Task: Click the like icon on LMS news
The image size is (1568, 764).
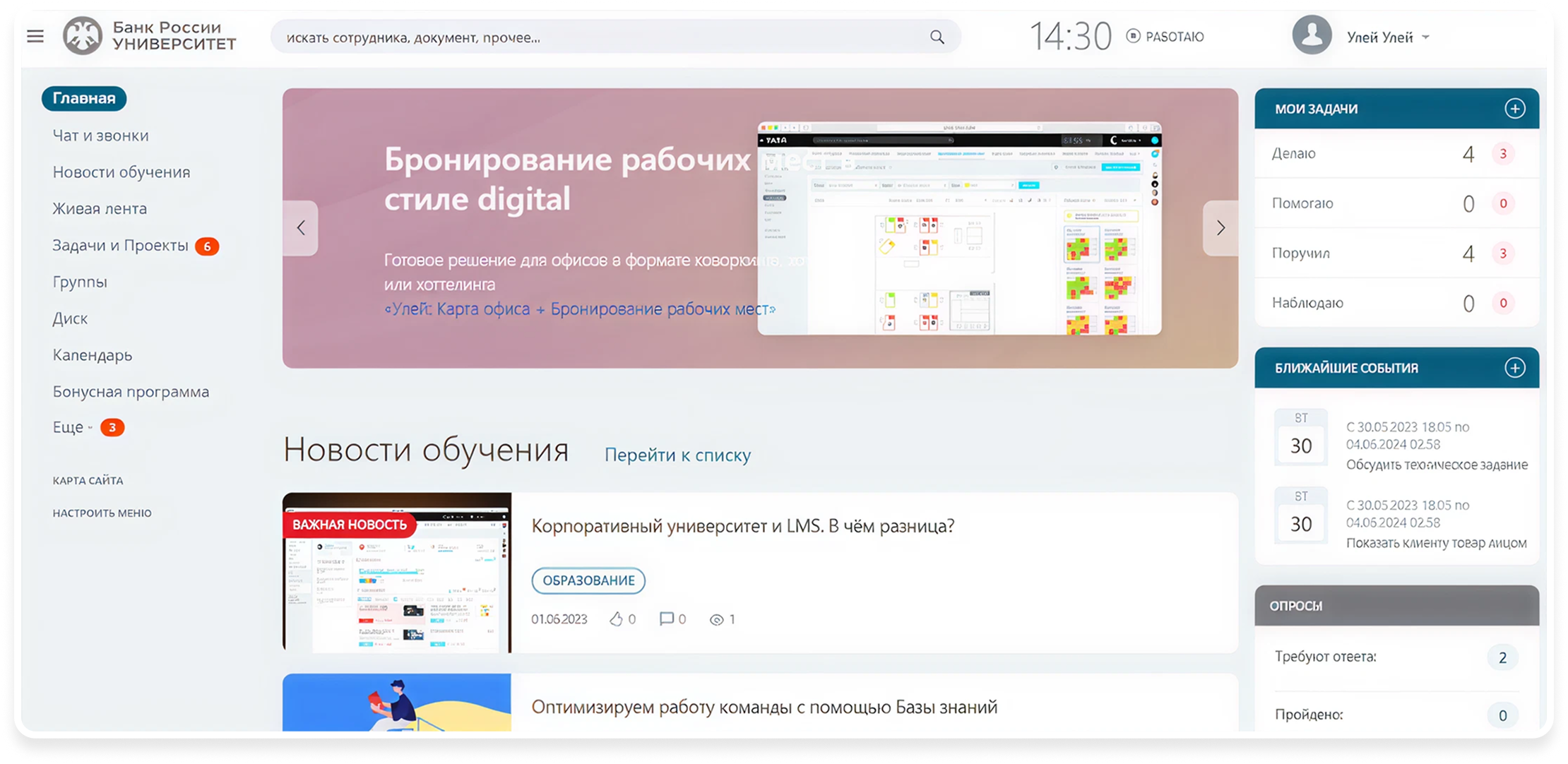Action: coord(616,619)
